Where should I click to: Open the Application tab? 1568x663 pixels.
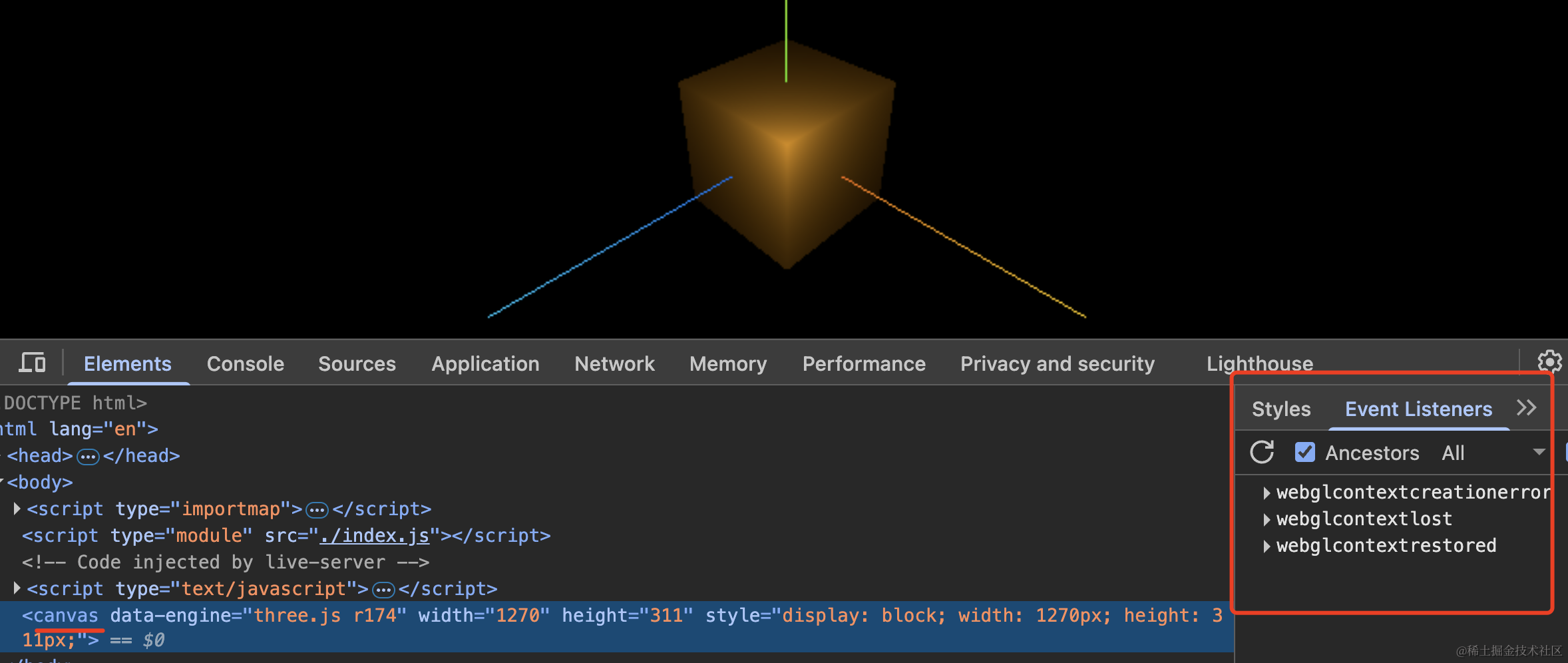click(485, 363)
